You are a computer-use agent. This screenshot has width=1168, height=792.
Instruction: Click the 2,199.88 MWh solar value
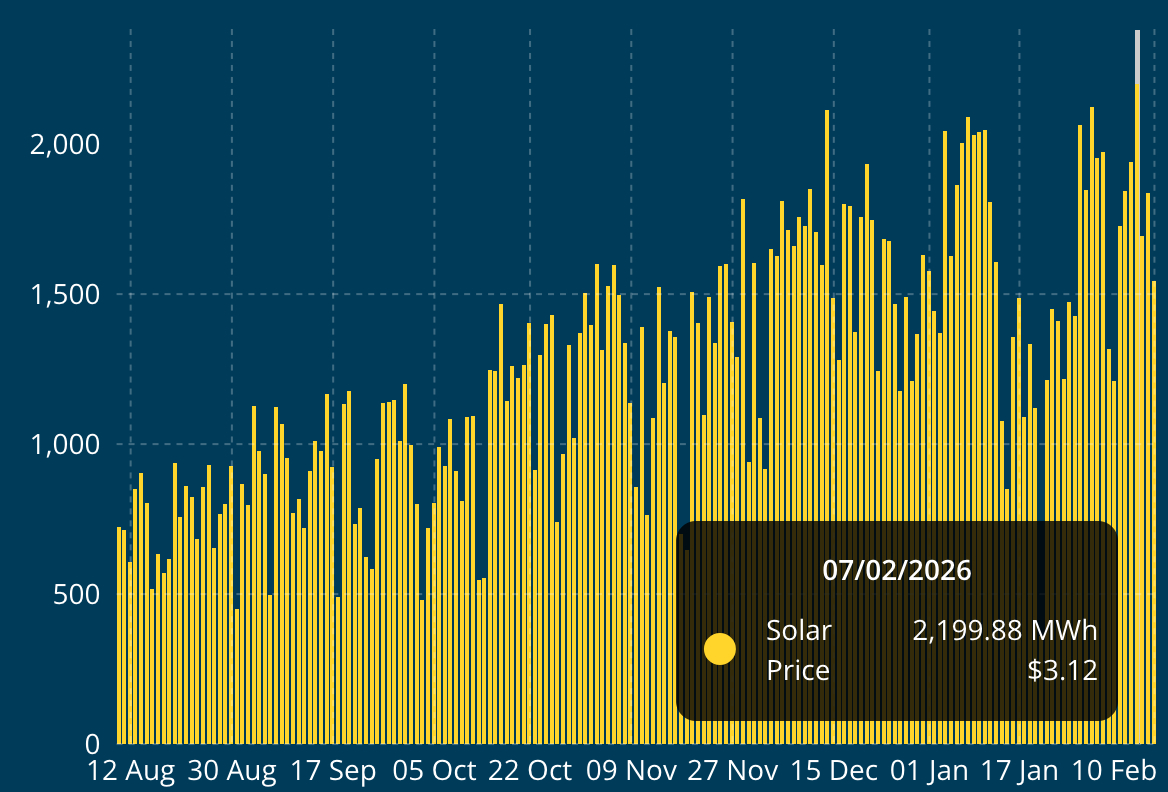click(1004, 631)
